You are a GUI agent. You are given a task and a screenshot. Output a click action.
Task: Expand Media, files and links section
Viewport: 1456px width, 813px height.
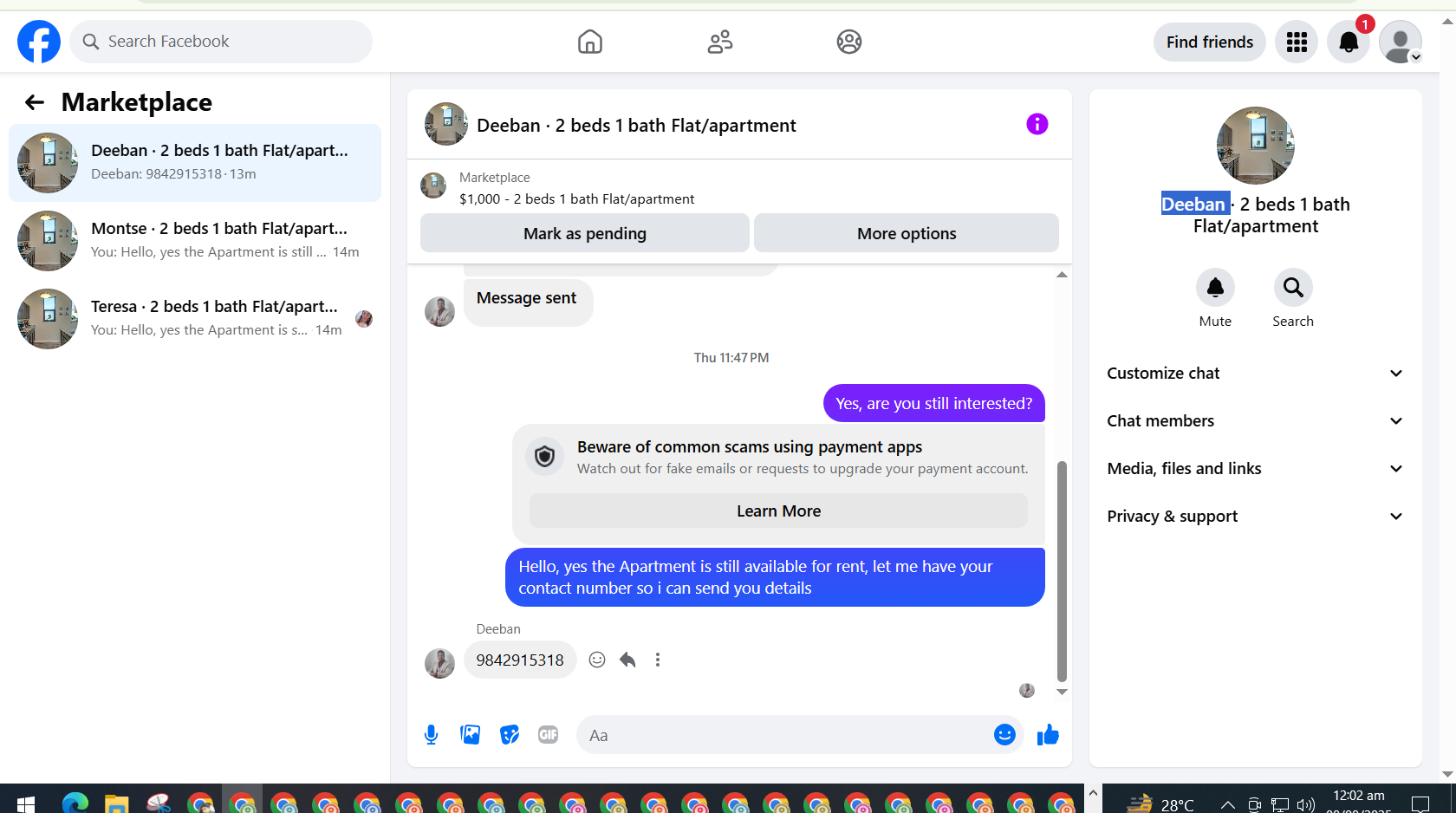(x=1255, y=469)
